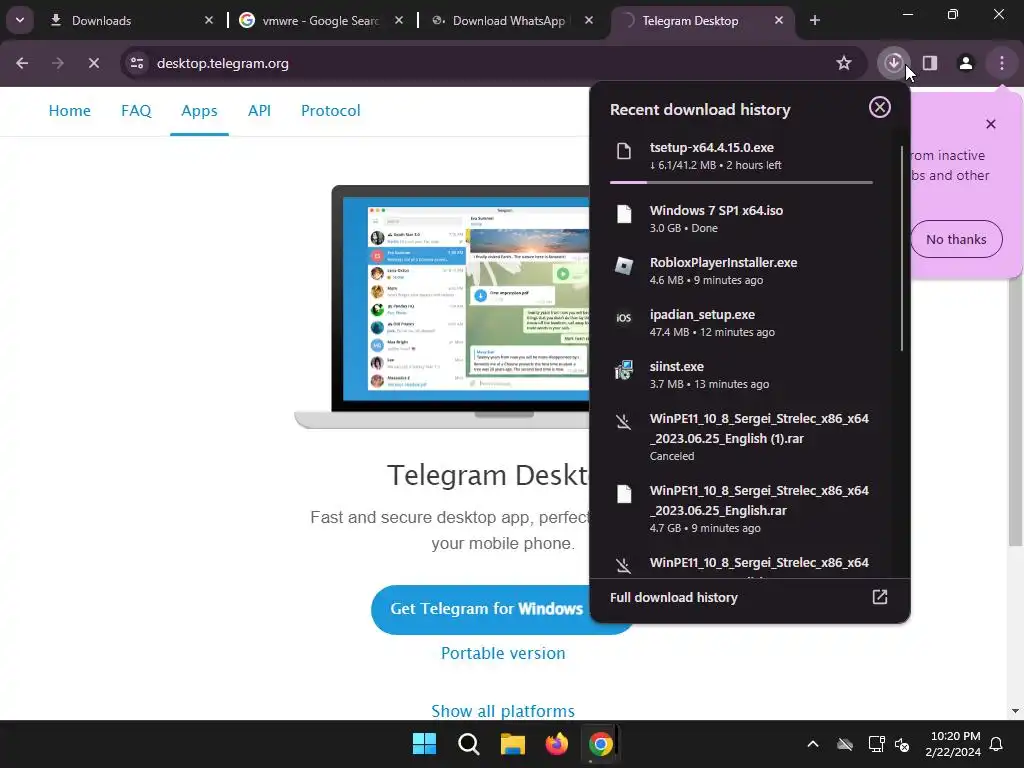The width and height of the screenshot is (1024, 768).
Task: Click the No thanks button
Action: [x=956, y=239]
